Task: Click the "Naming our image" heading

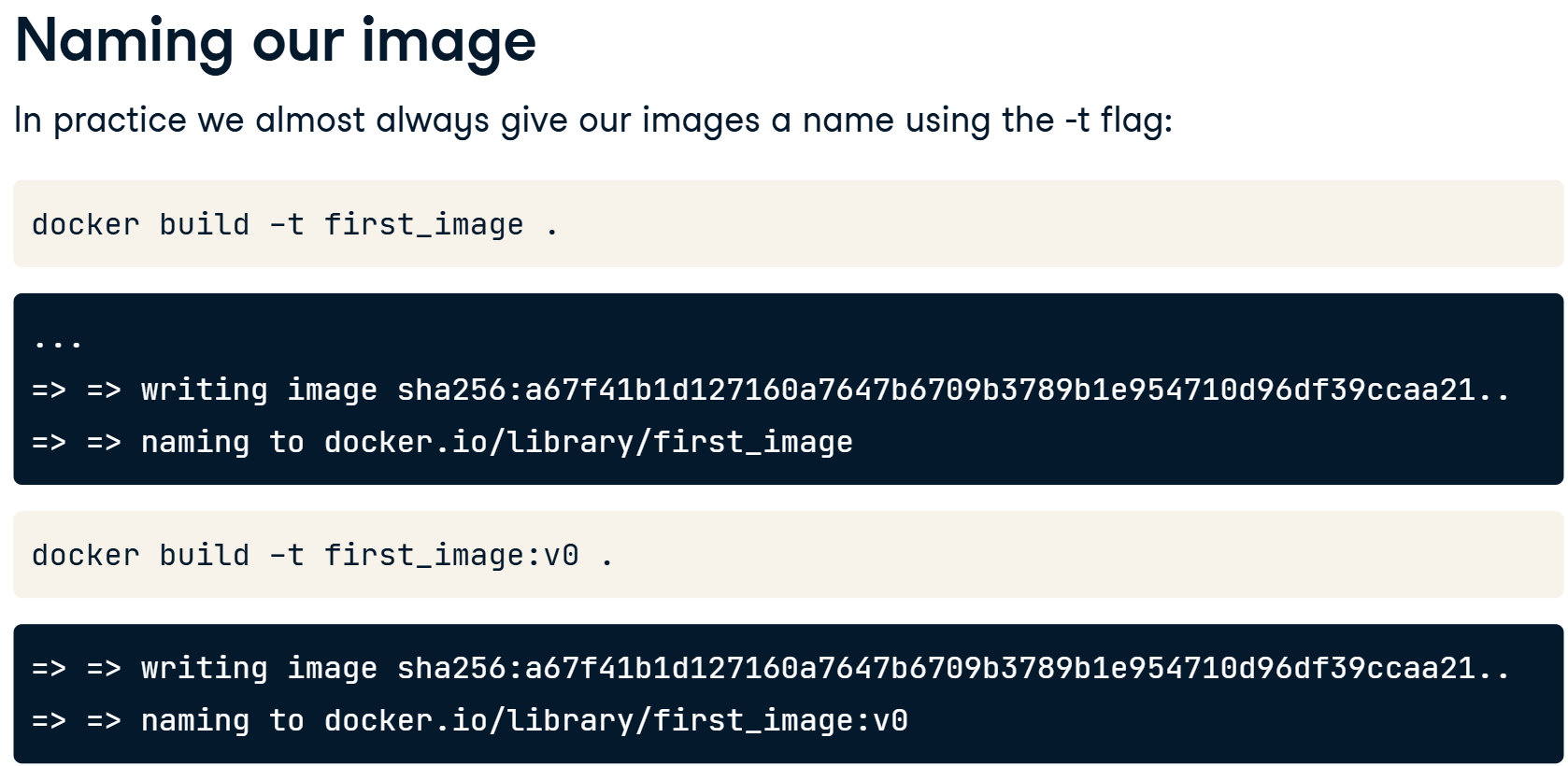Action: tap(276, 43)
